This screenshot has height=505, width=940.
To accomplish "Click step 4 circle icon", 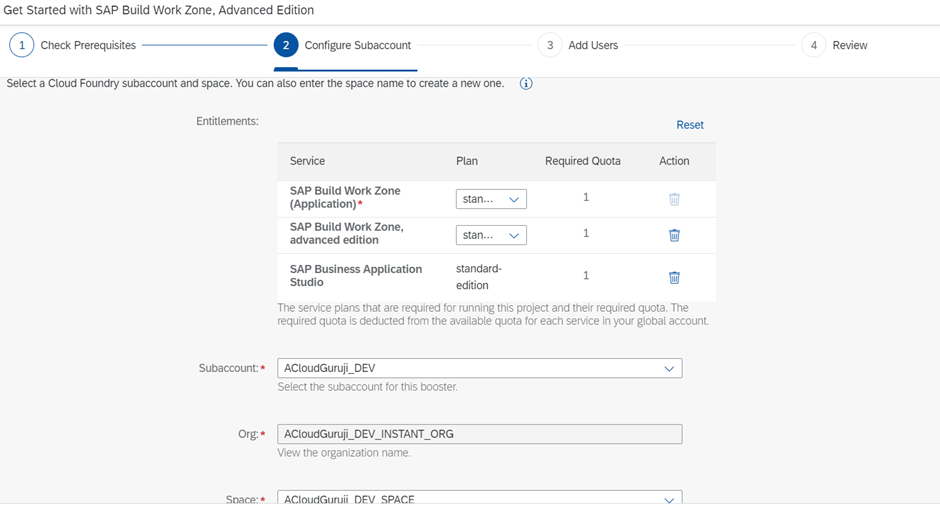I will click(813, 46).
